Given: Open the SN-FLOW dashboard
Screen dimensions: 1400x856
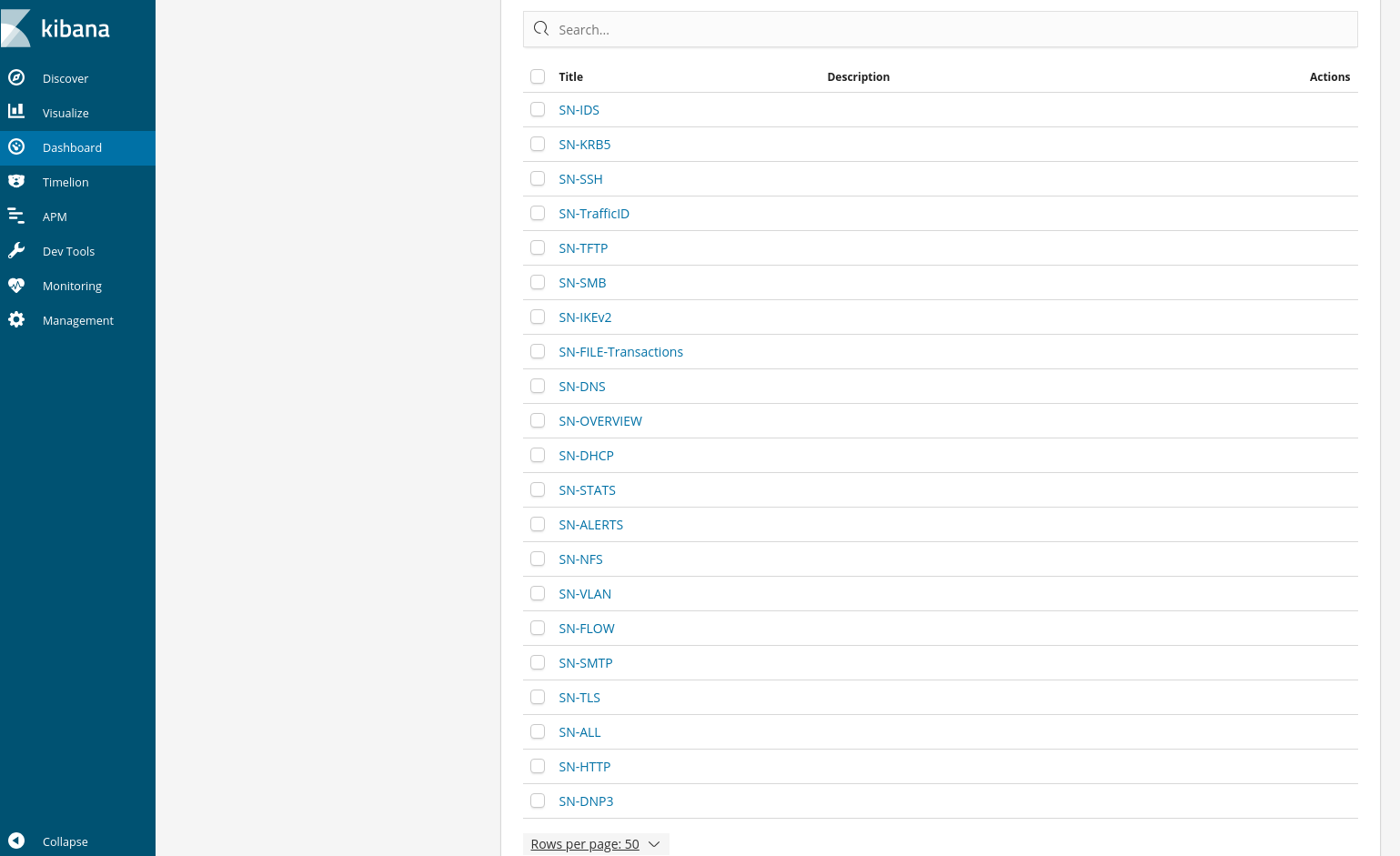Looking at the screenshot, I should (x=587, y=629).
